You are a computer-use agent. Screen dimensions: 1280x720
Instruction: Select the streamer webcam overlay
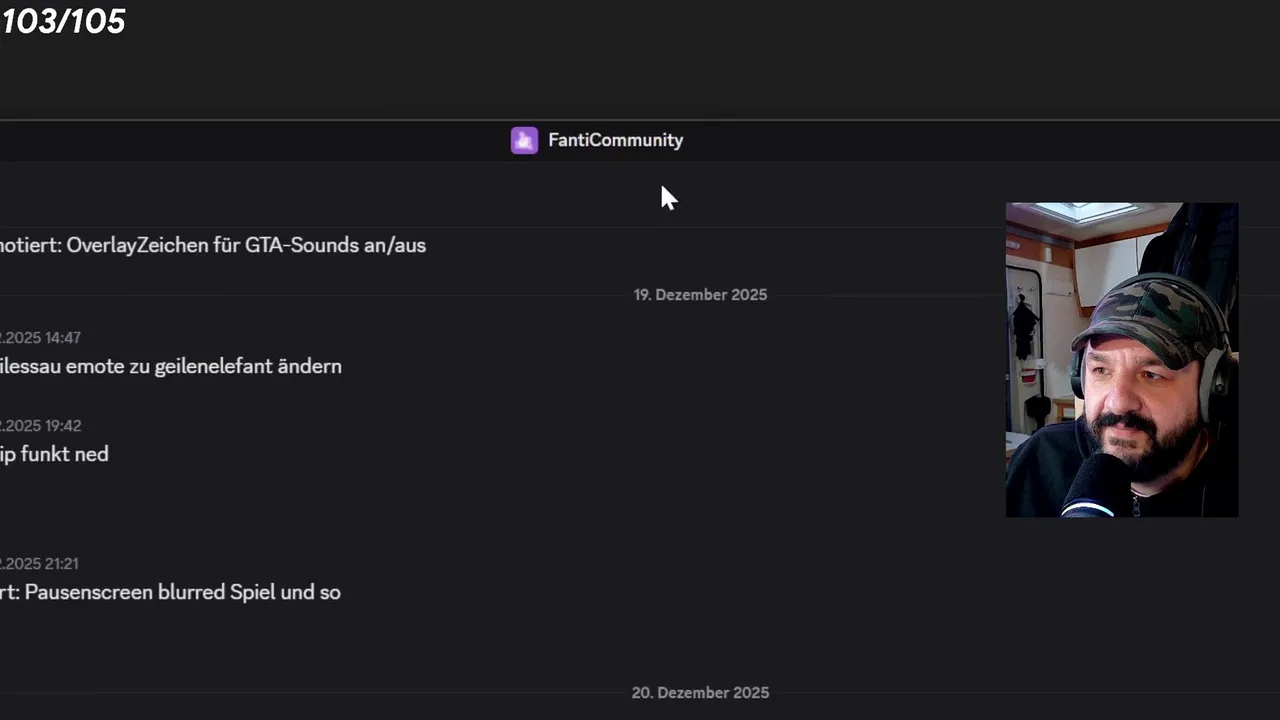pyautogui.click(x=1121, y=360)
